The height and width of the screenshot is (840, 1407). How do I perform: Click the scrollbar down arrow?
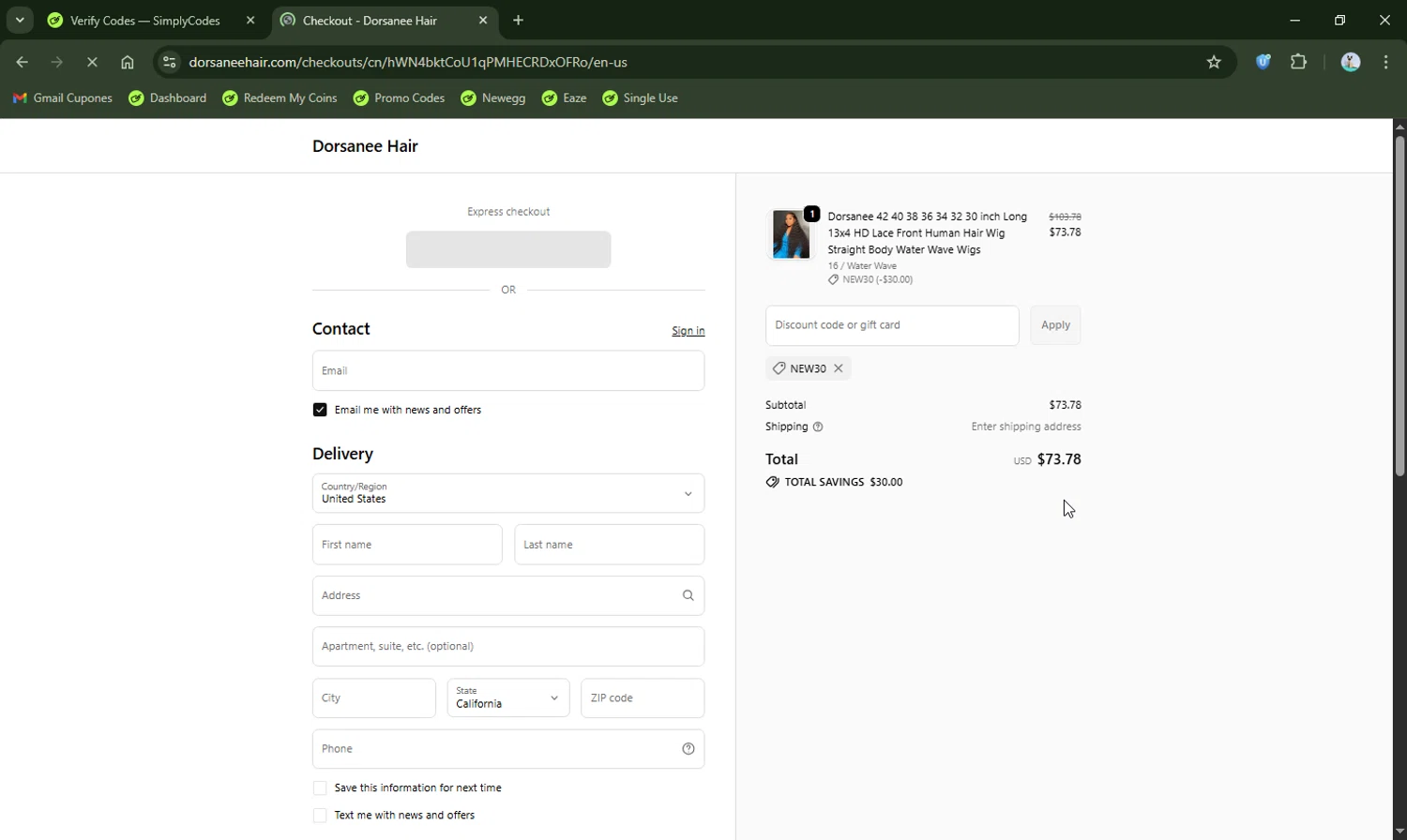coord(1399,832)
